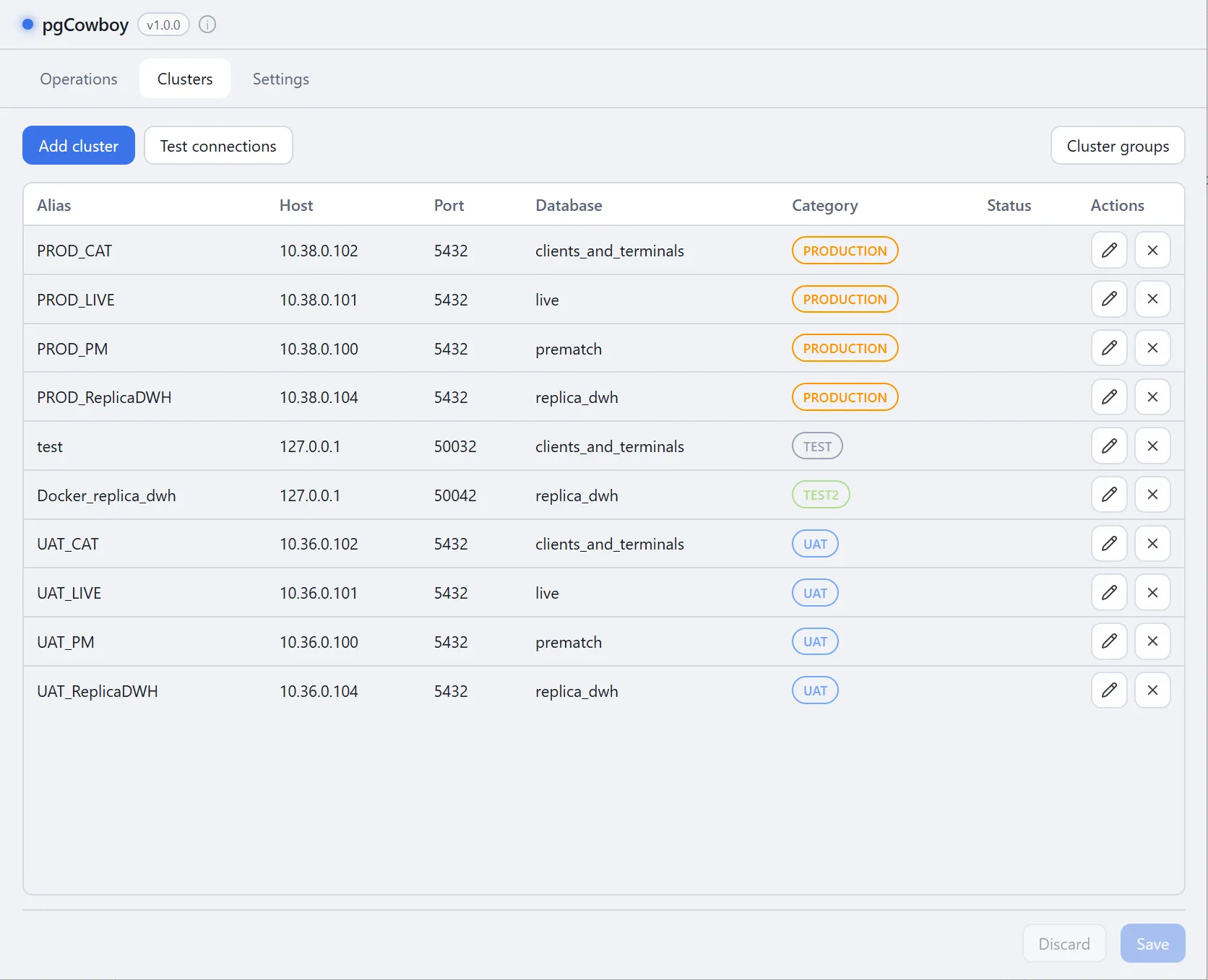Delete the PROD_CAT cluster
Viewport: 1208px width, 980px height.
tap(1152, 250)
